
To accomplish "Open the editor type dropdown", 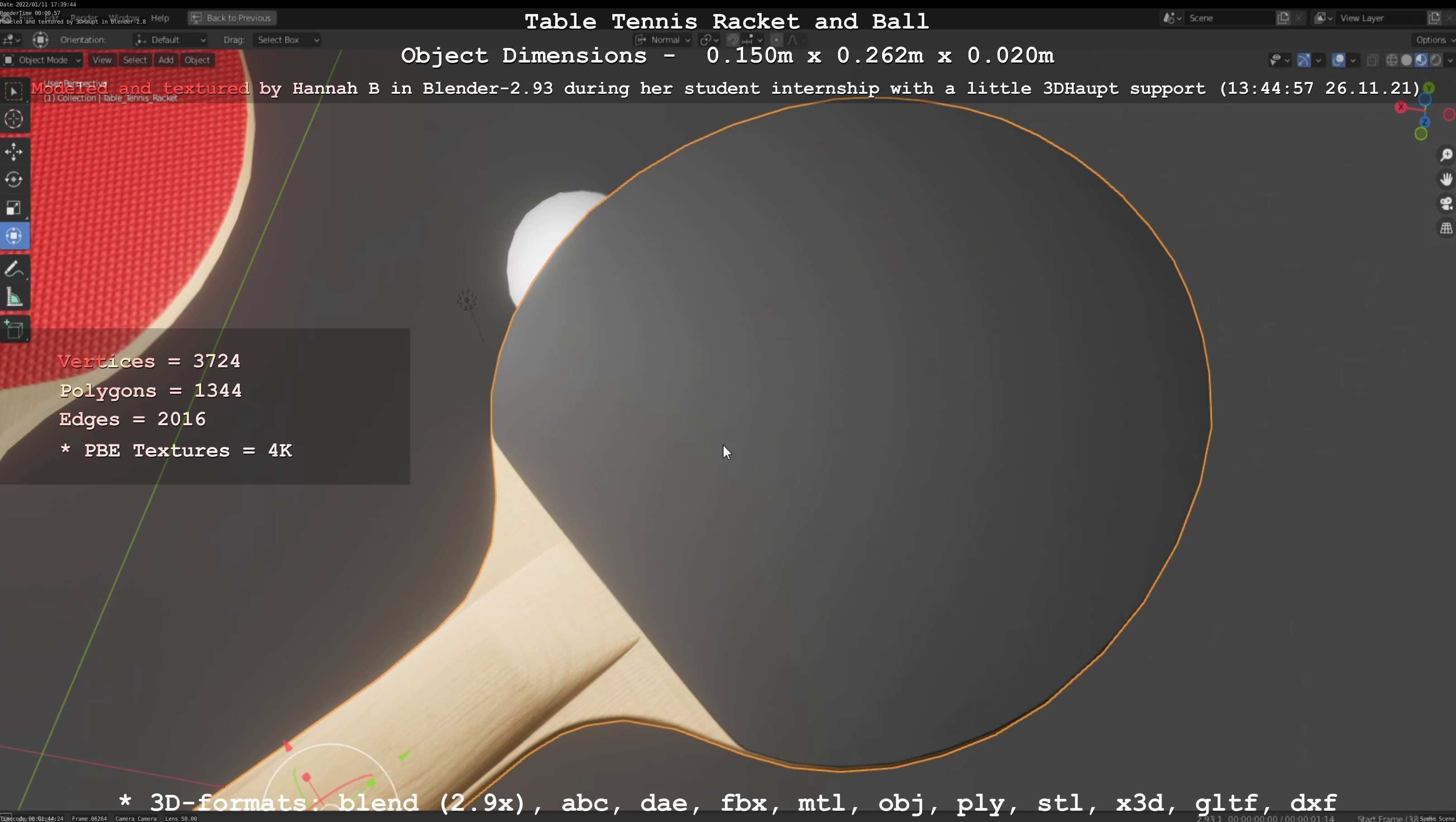I will (11, 39).
